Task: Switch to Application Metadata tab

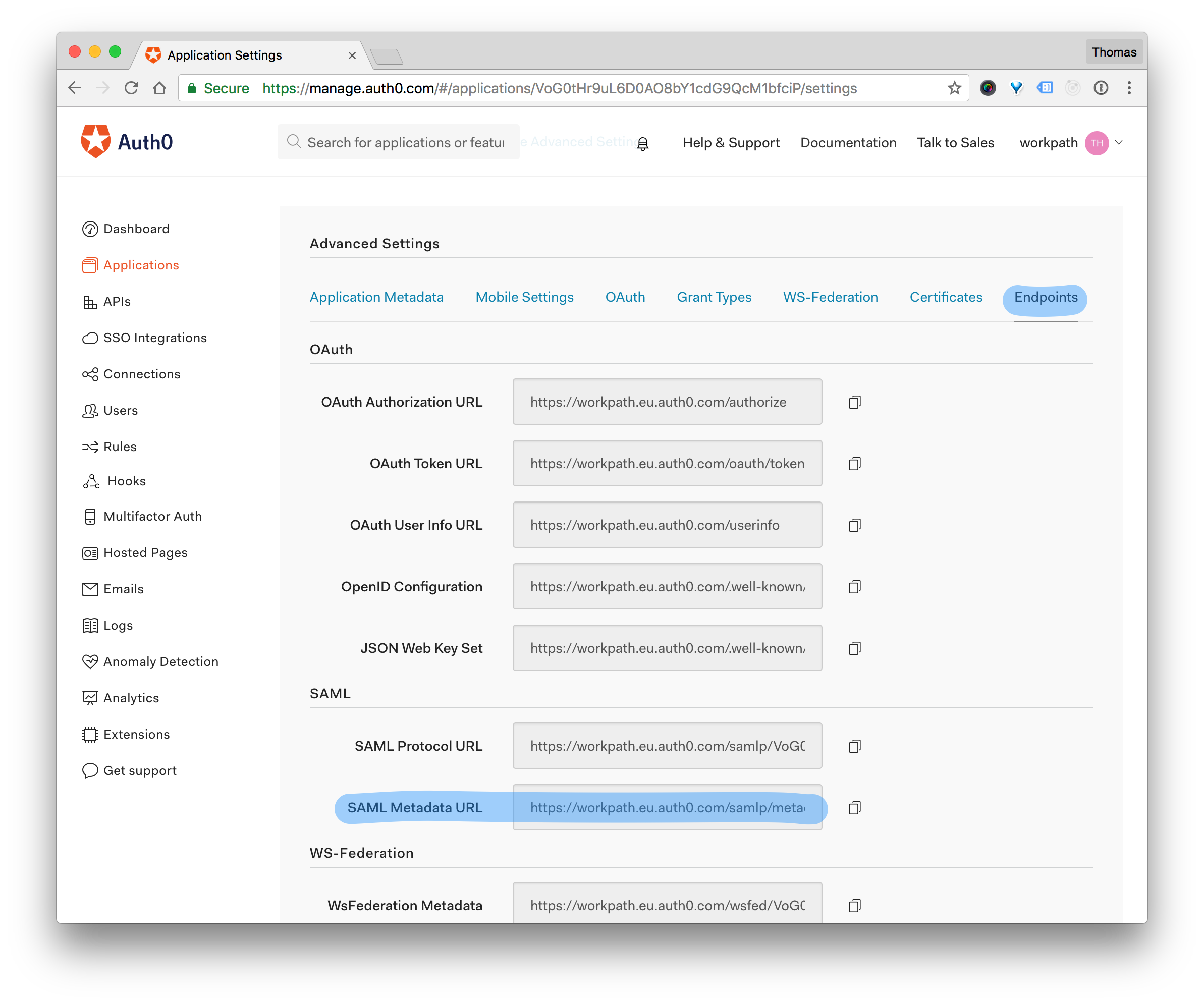Action: pyautogui.click(x=376, y=297)
